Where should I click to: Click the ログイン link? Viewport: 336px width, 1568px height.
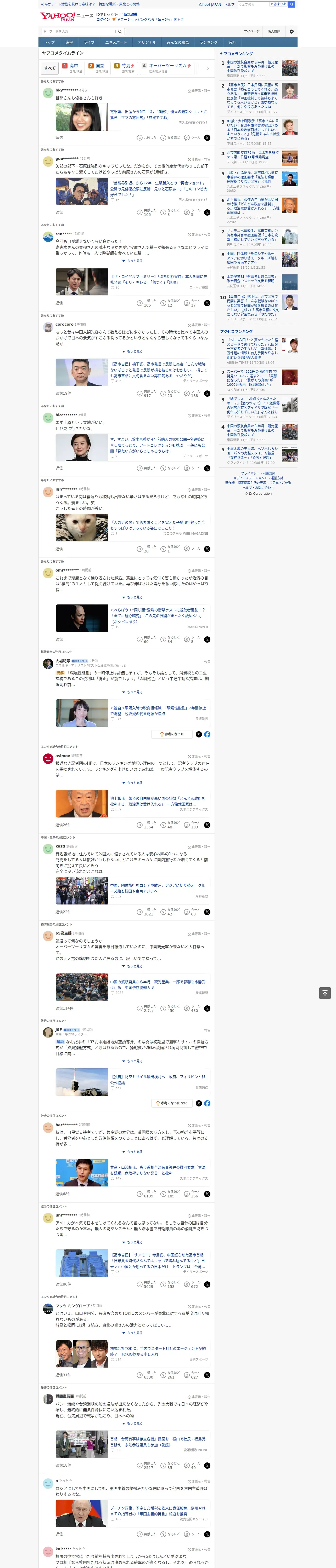point(103,20)
